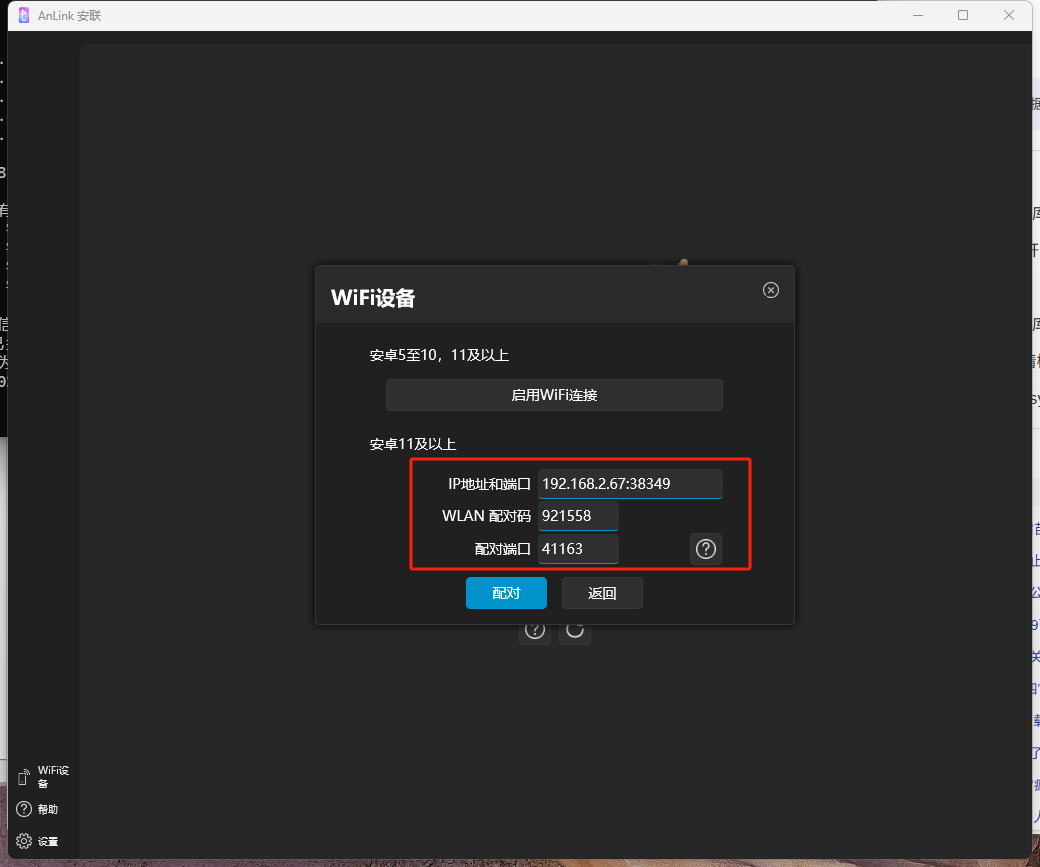Screen dimensions: 1040x867
Task: Click the 返回 button
Action: [x=602, y=593]
